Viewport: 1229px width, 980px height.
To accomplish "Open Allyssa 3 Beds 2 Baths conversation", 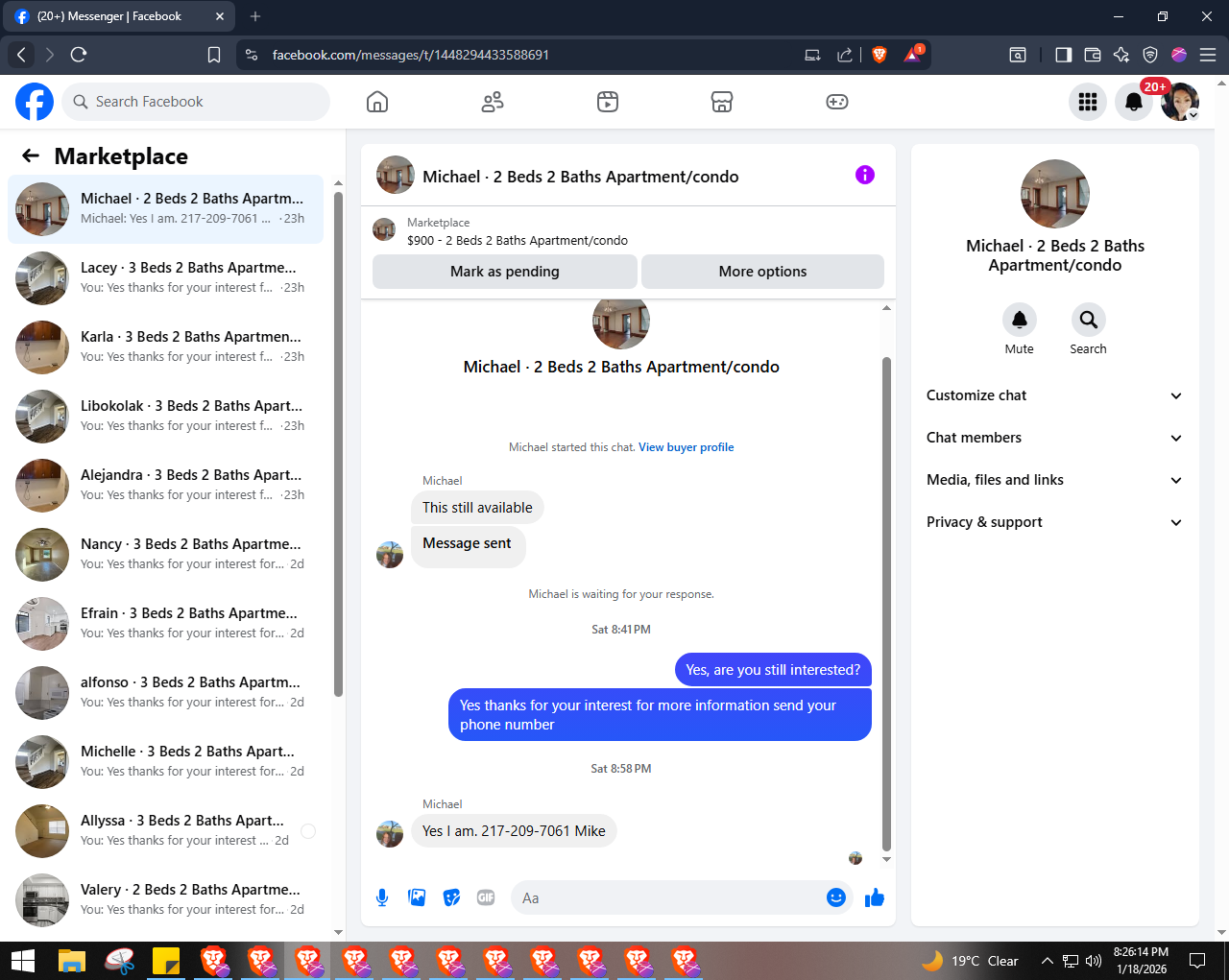I will tap(165, 831).
